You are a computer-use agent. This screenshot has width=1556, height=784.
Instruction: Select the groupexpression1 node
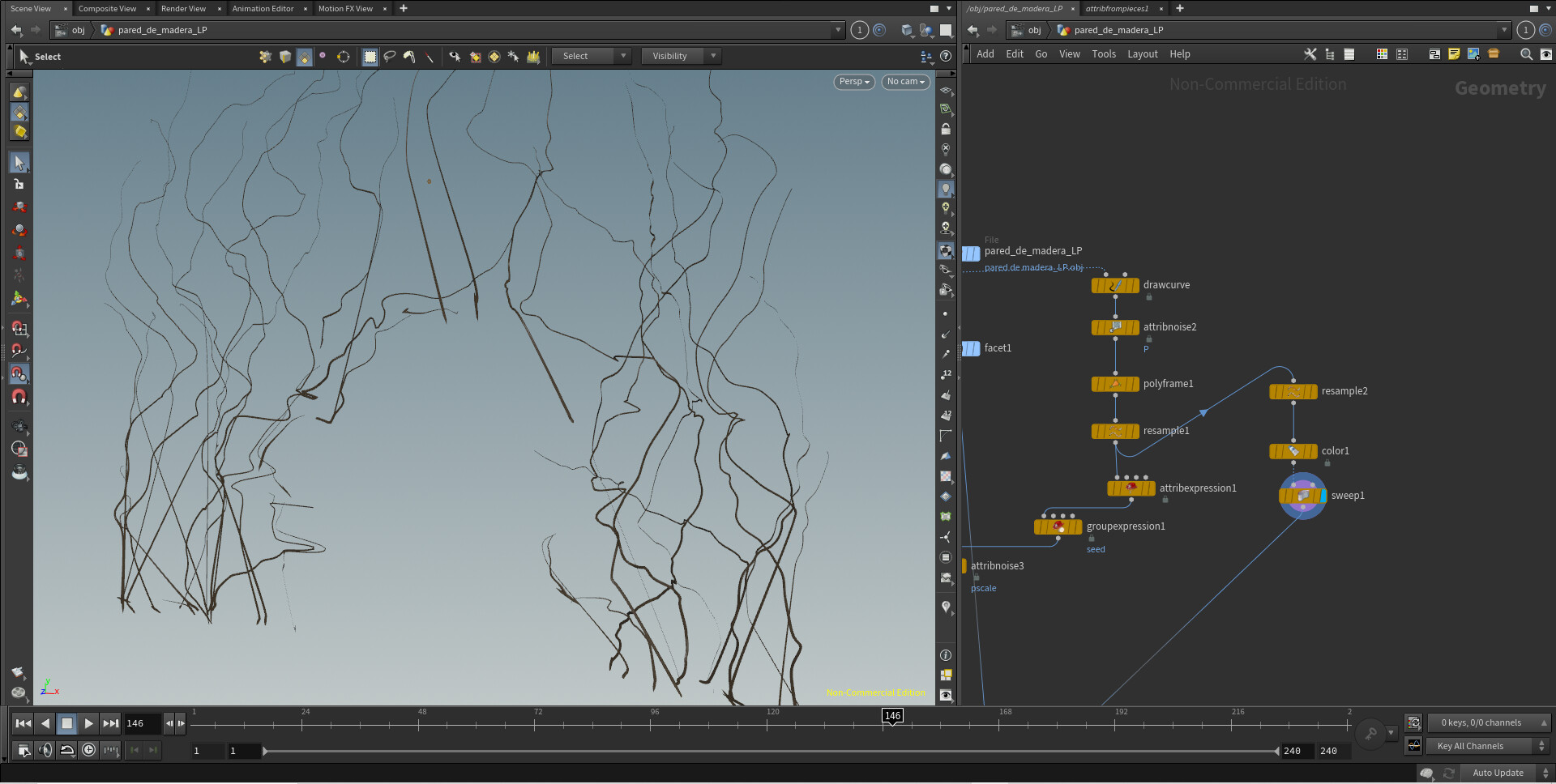point(1058,527)
